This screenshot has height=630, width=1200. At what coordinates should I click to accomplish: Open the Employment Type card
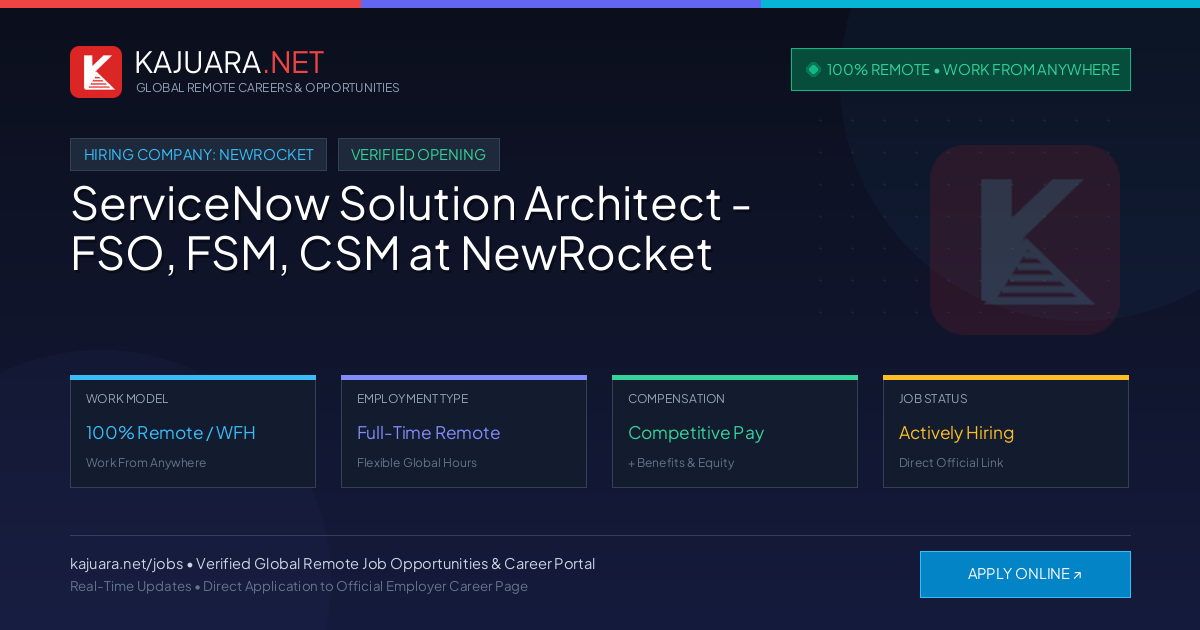464,432
